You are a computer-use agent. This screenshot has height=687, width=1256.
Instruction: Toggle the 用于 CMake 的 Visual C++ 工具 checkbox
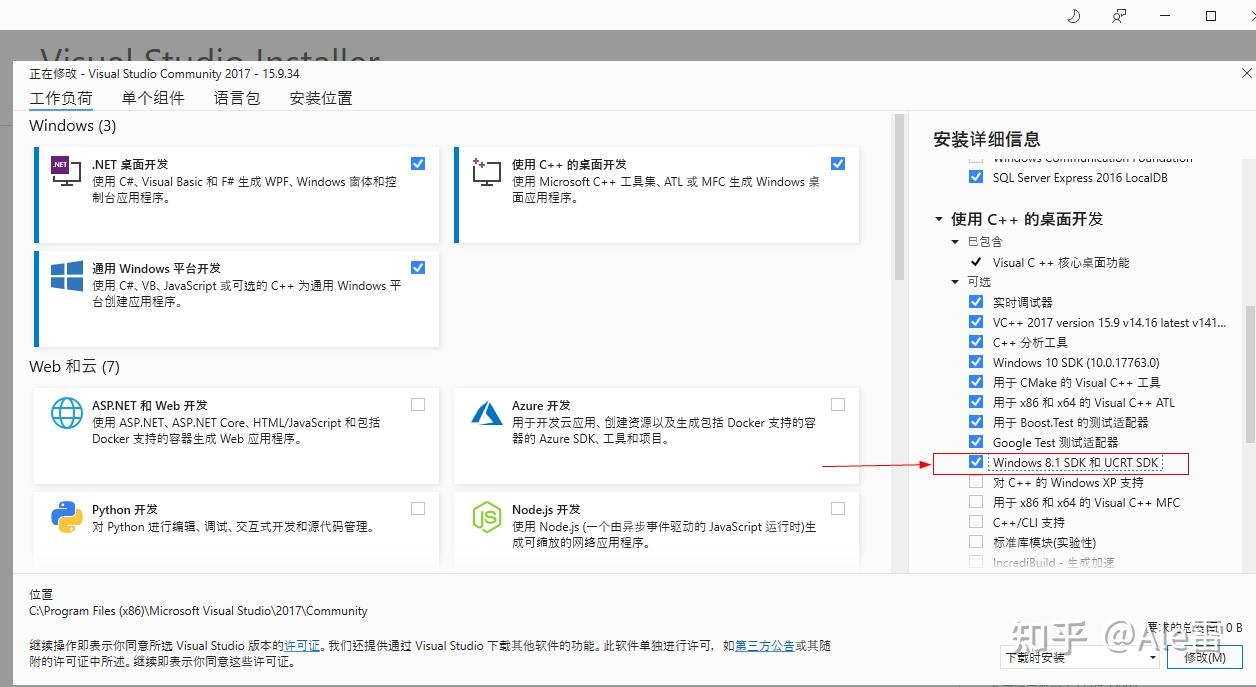[976, 382]
